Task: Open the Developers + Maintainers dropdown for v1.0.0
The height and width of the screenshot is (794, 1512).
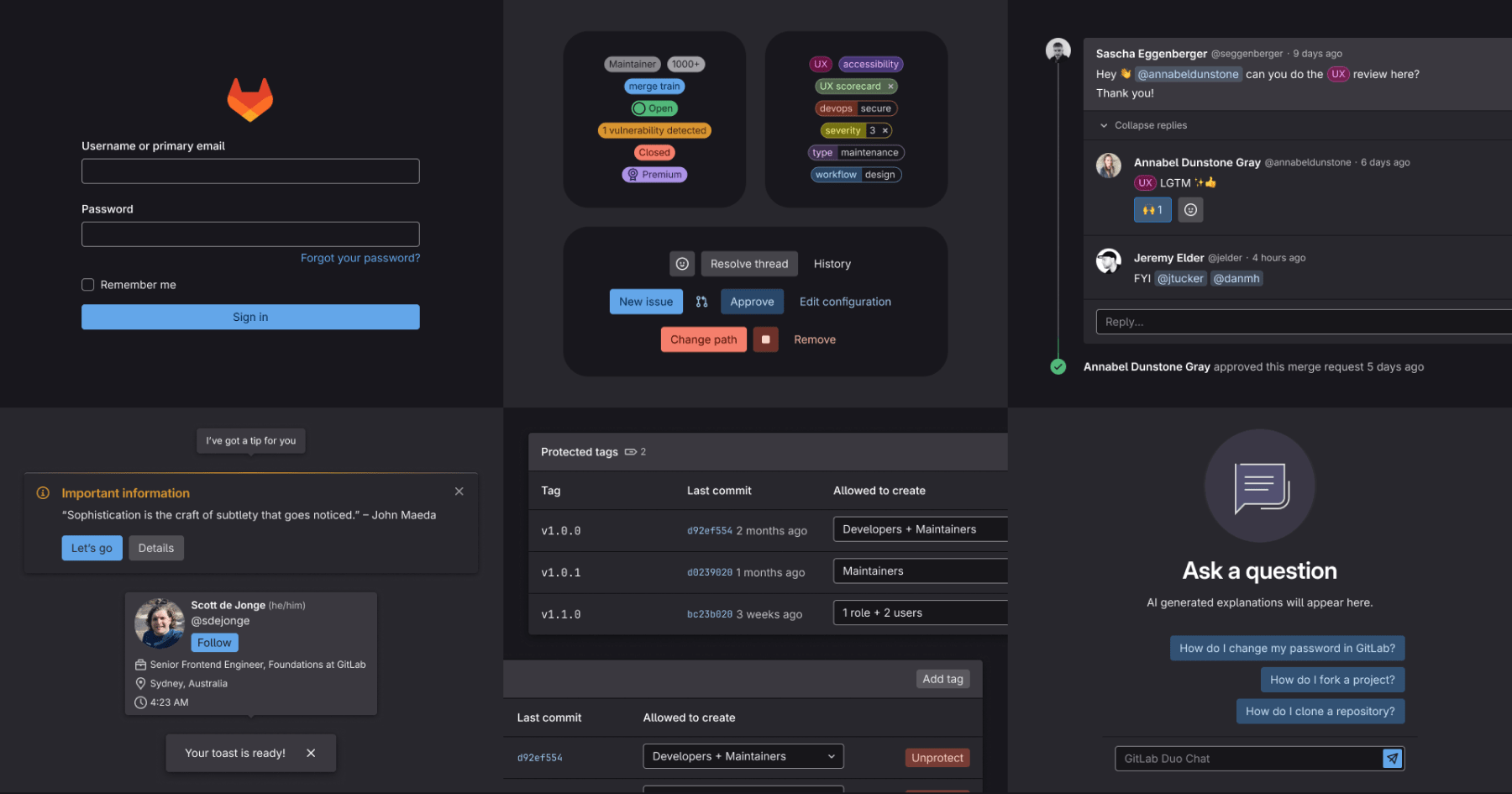Action: click(919, 528)
